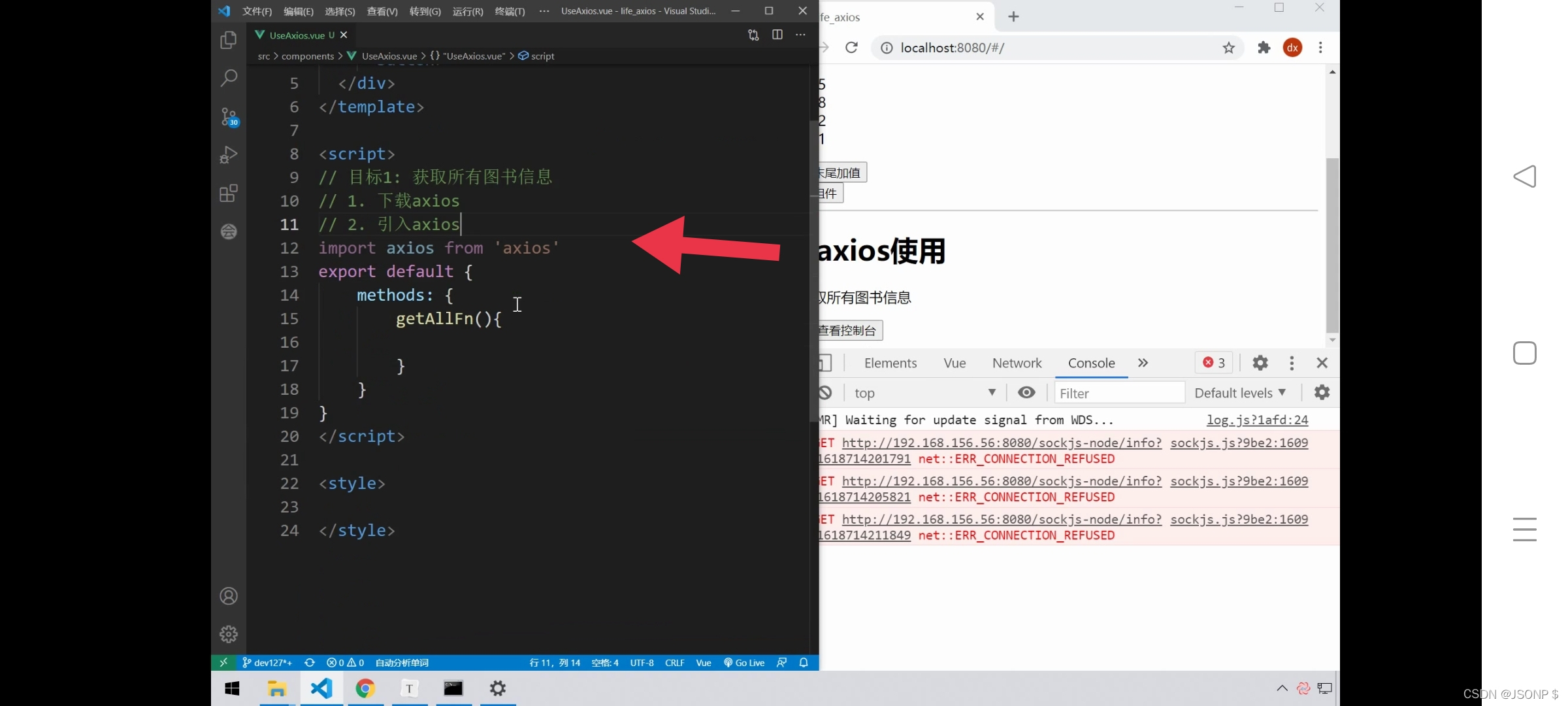Click the Open Changes icon in the editor toolbar
The height and width of the screenshot is (706, 1568).
pos(753,35)
